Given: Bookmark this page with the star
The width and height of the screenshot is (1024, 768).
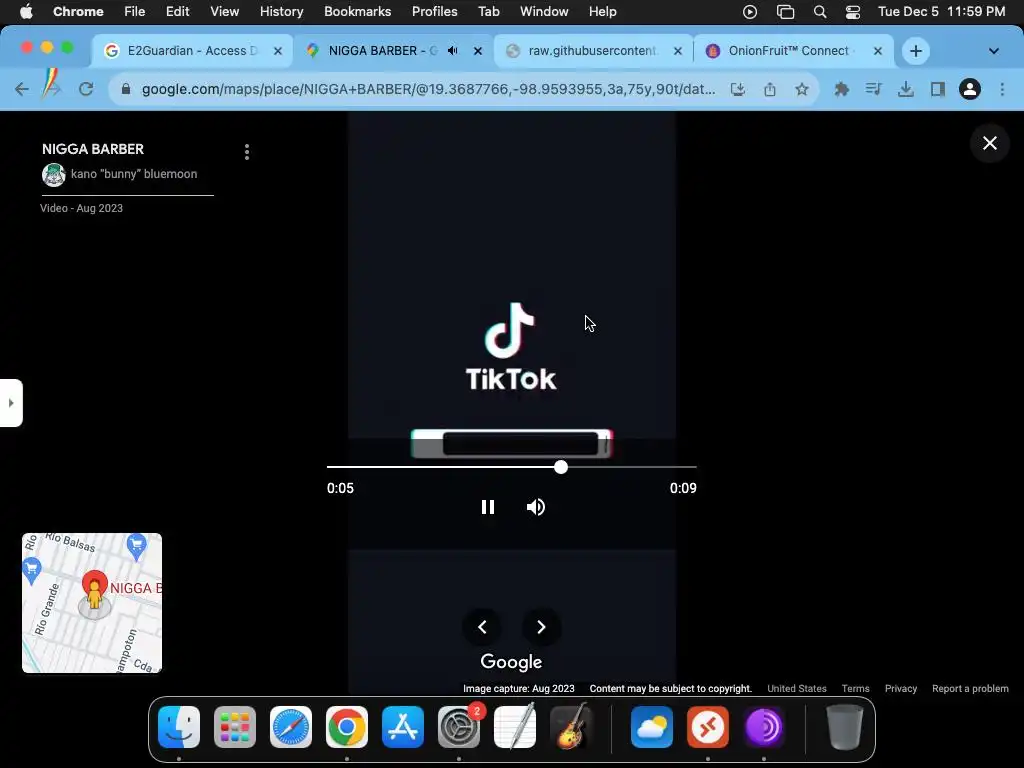Looking at the screenshot, I should point(802,89).
